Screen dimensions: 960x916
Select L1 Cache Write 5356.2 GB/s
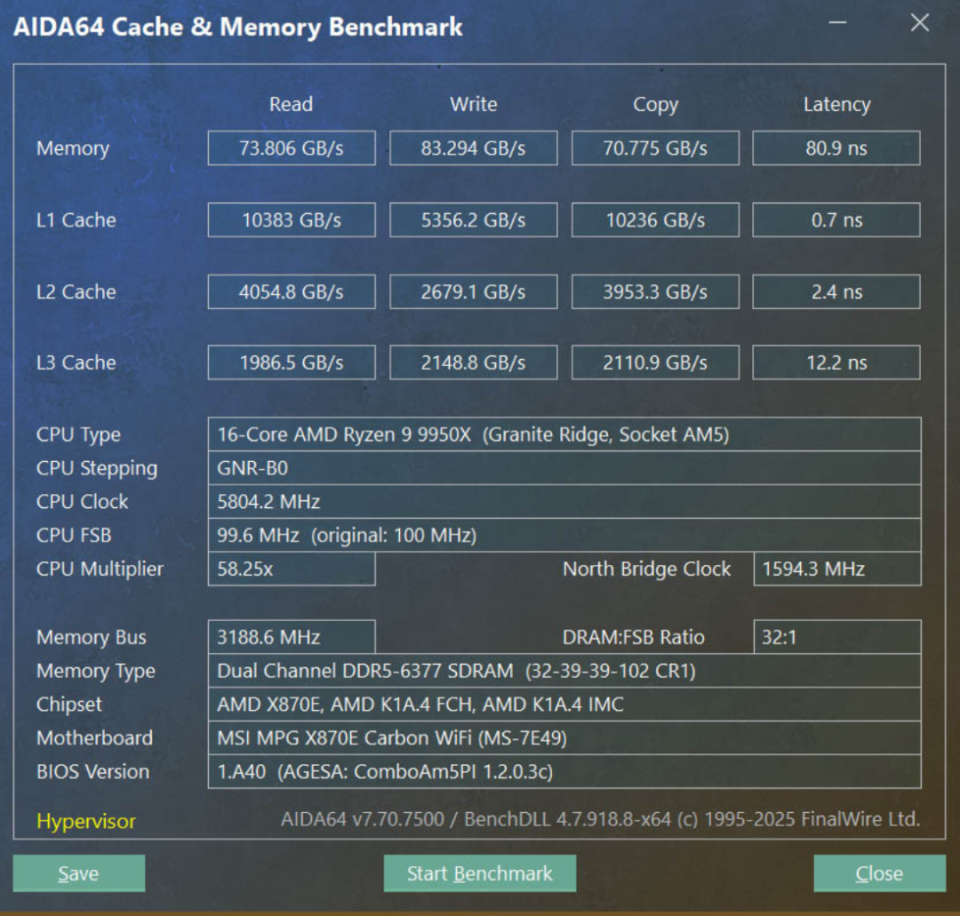(x=473, y=220)
